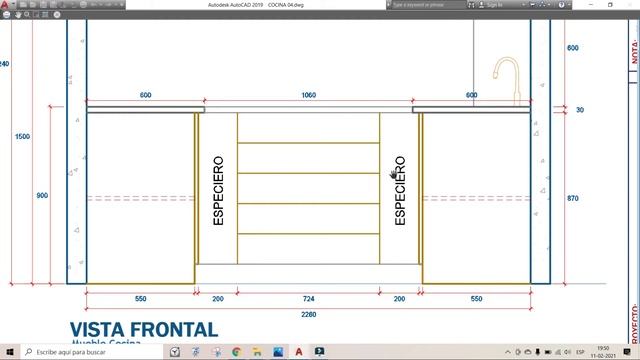Select the 2260 overall dimension text
Screen dimensions: 640x360
click(309, 314)
